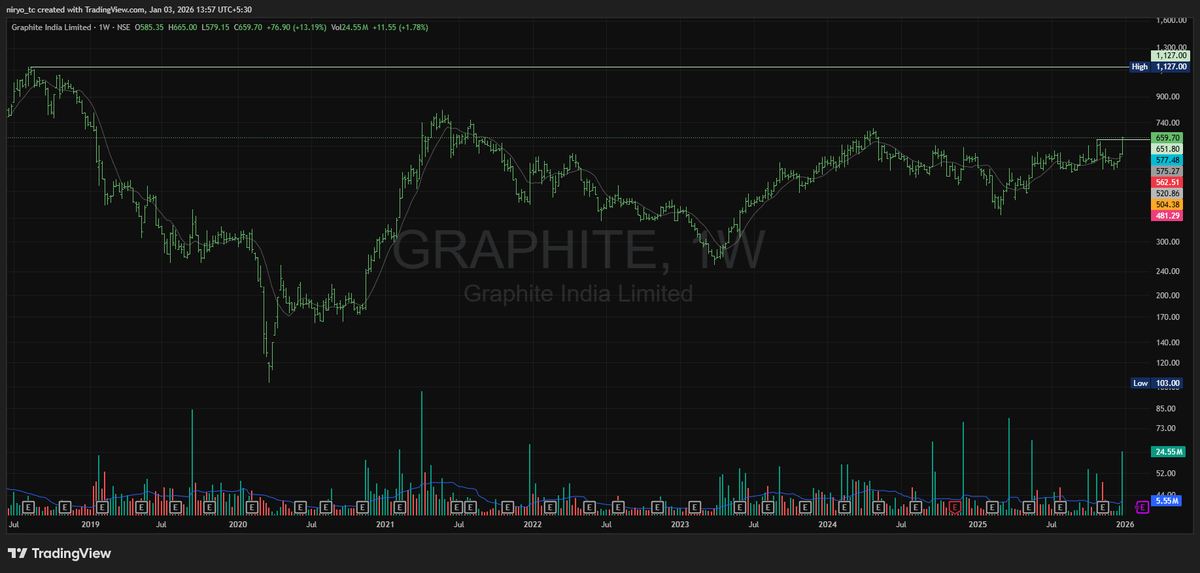
Task: Click the 300.00 tick on price axis
Action: click(x=1168, y=242)
